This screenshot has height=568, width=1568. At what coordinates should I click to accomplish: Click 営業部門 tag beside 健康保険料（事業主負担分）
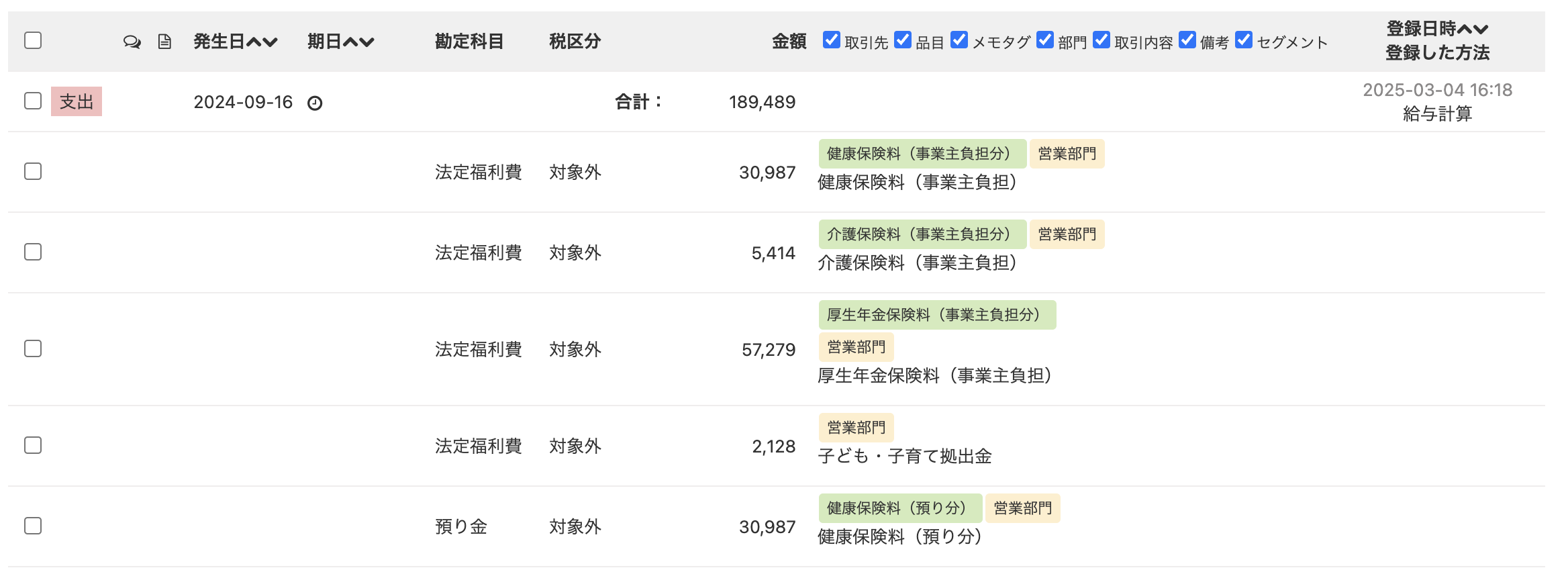(1067, 154)
